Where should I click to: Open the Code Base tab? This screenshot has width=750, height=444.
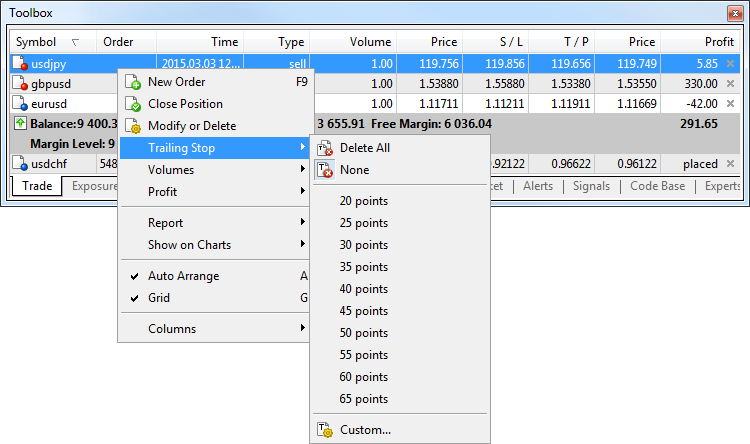click(657, 186)
